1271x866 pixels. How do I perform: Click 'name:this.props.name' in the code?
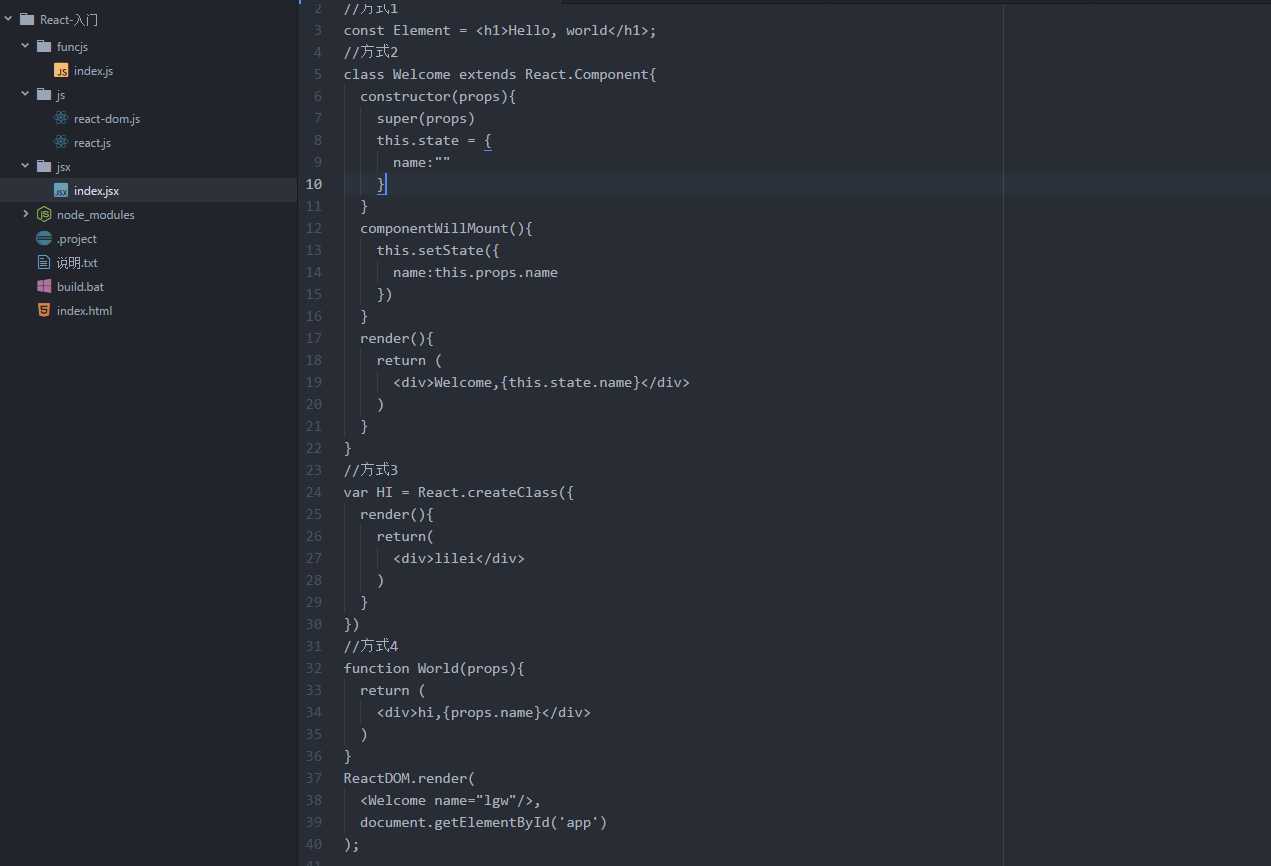pos(475,272)
